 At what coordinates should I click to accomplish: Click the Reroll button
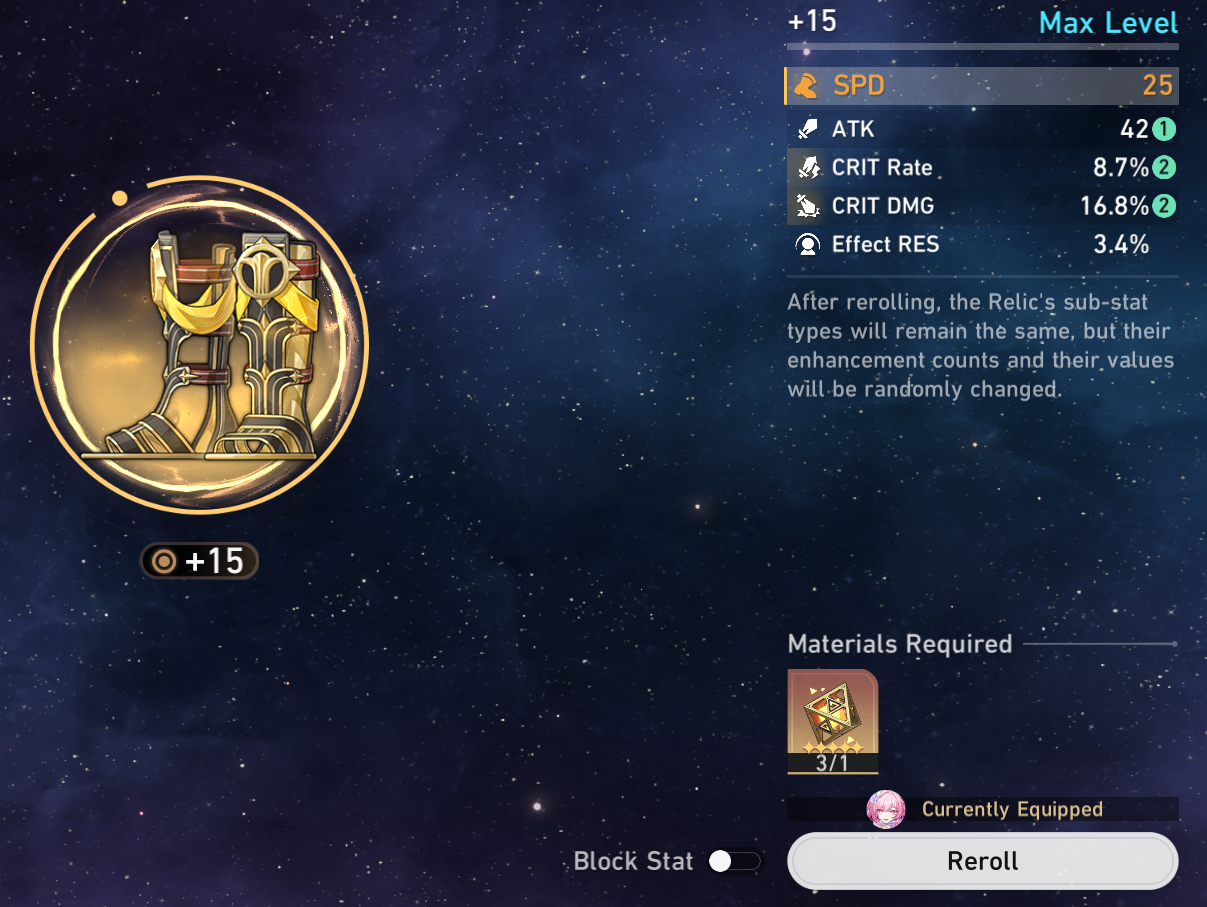click(983, 861)
